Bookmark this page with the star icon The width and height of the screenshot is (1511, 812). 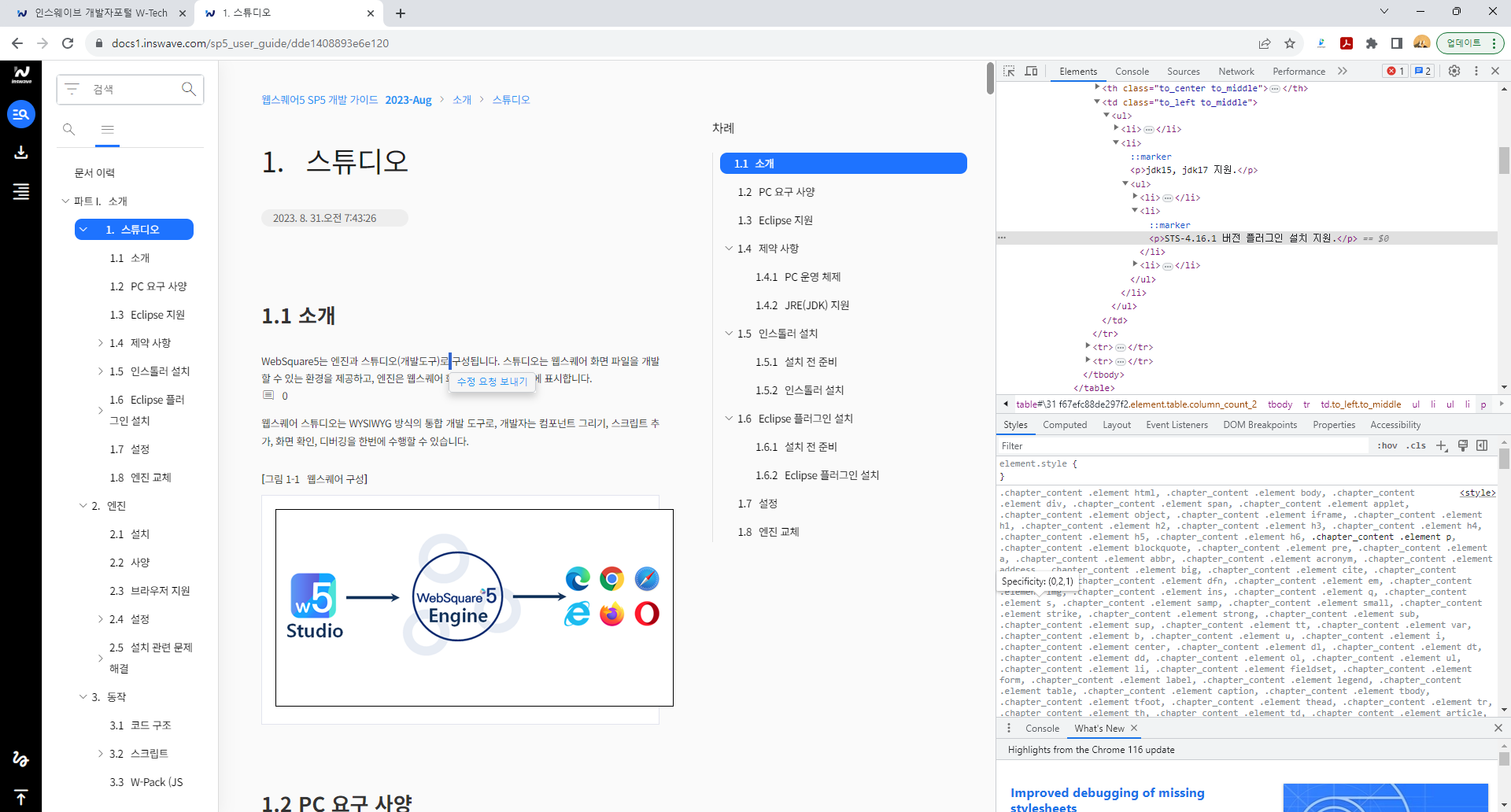1290,43
